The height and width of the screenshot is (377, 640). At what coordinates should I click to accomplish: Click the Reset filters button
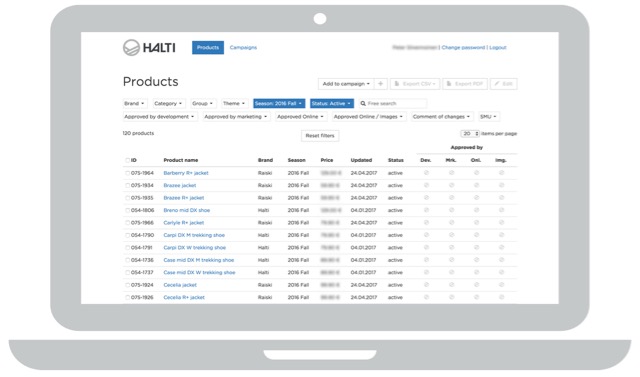pos(320,135)
